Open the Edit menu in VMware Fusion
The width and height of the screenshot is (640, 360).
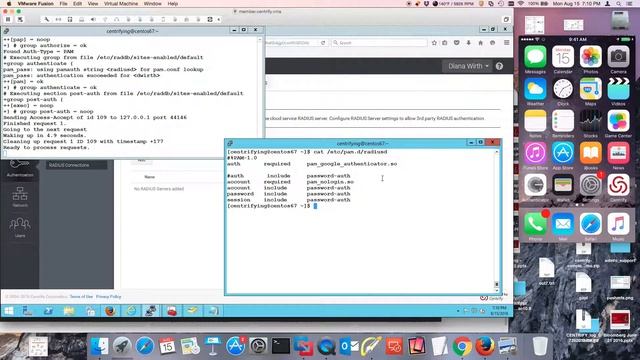coord(78,3)
